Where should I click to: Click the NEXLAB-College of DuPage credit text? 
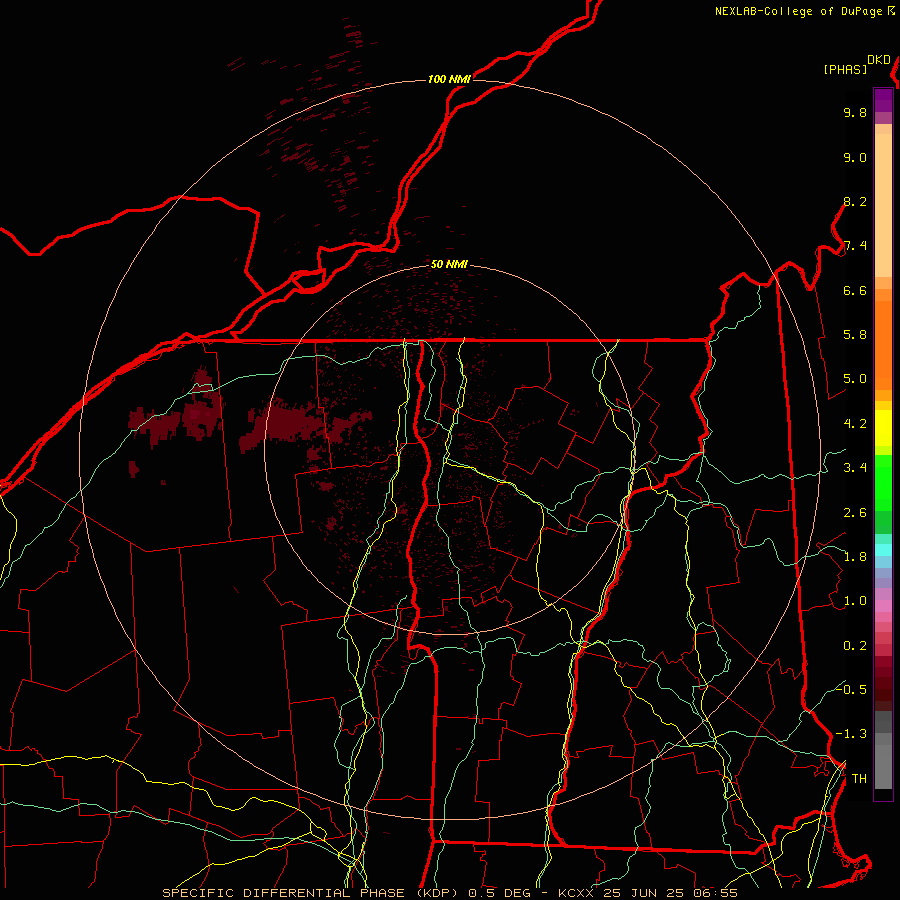pyautogui.click(x=800, y=11)
